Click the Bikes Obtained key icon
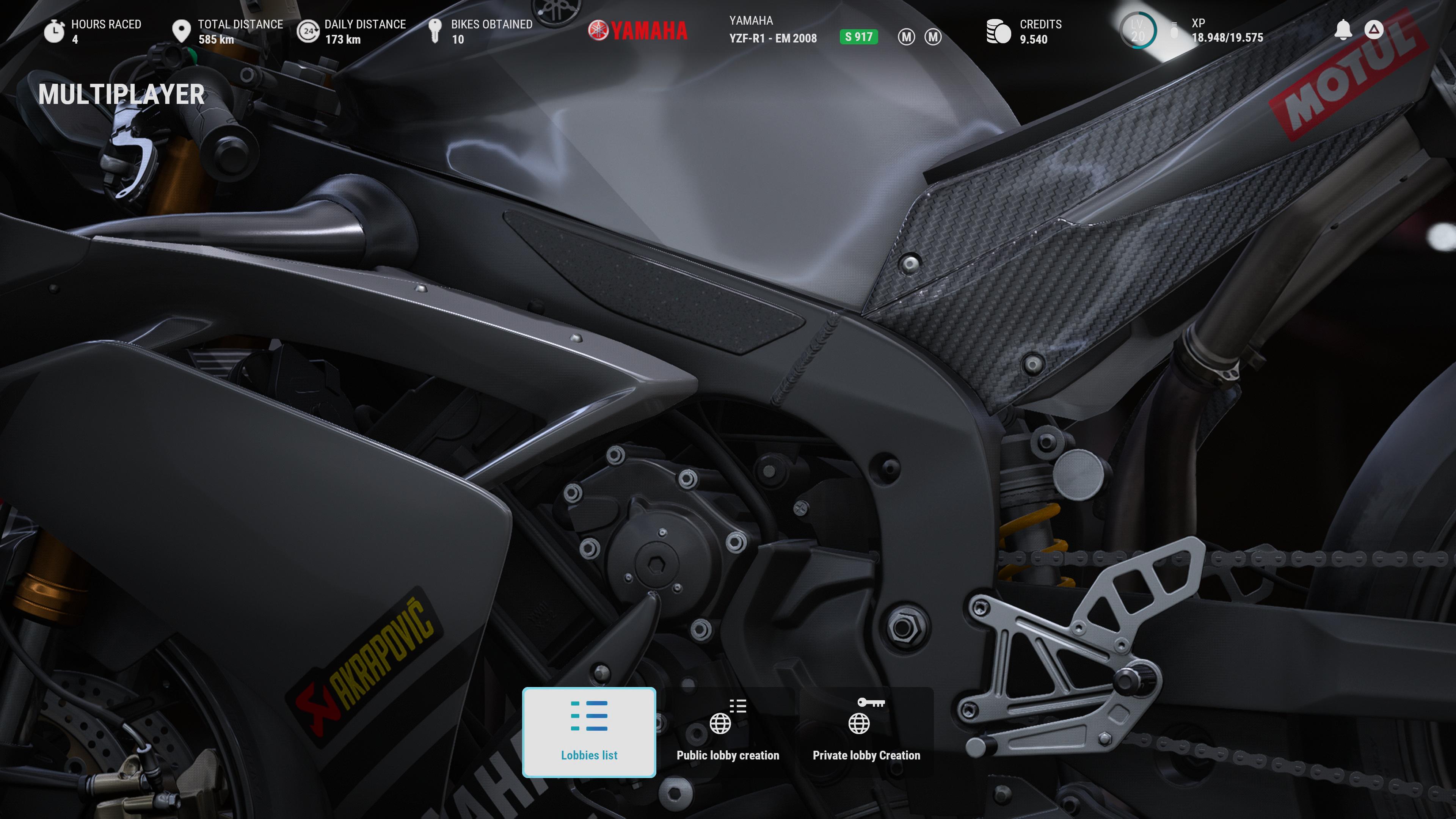The height and width of the screenshot is (819, 1456). (x=435, y=31)
